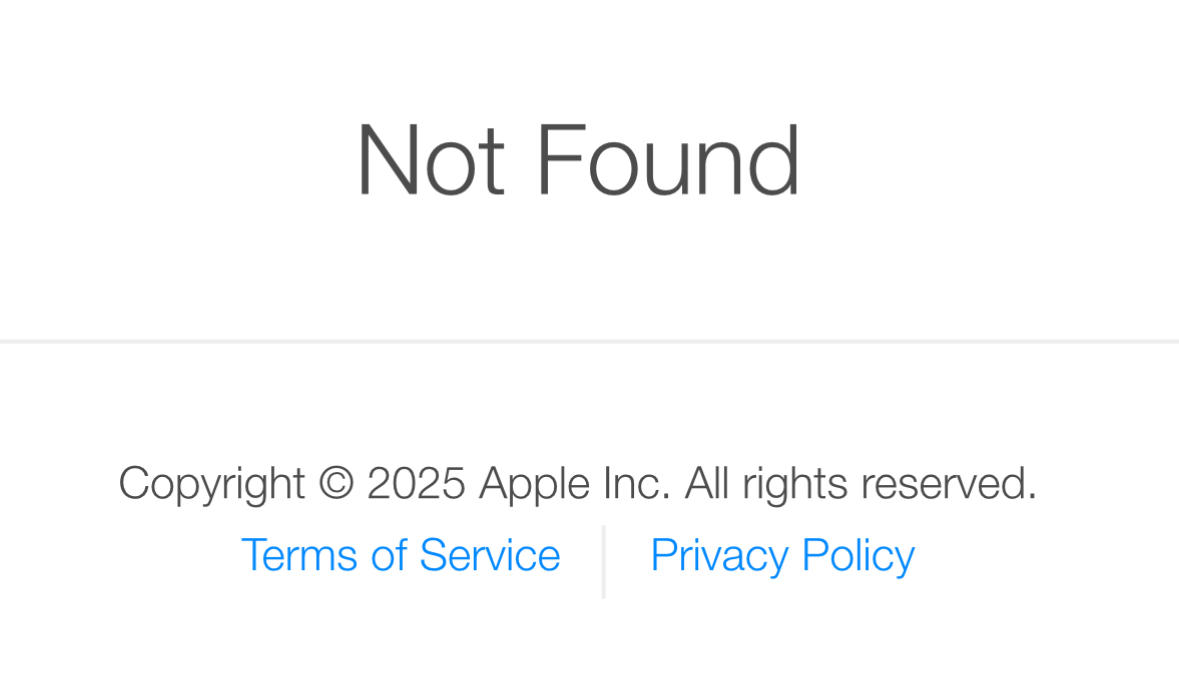Click the copyright notice text
Viewport: 1179px width, 699px height.
(577, 484)
